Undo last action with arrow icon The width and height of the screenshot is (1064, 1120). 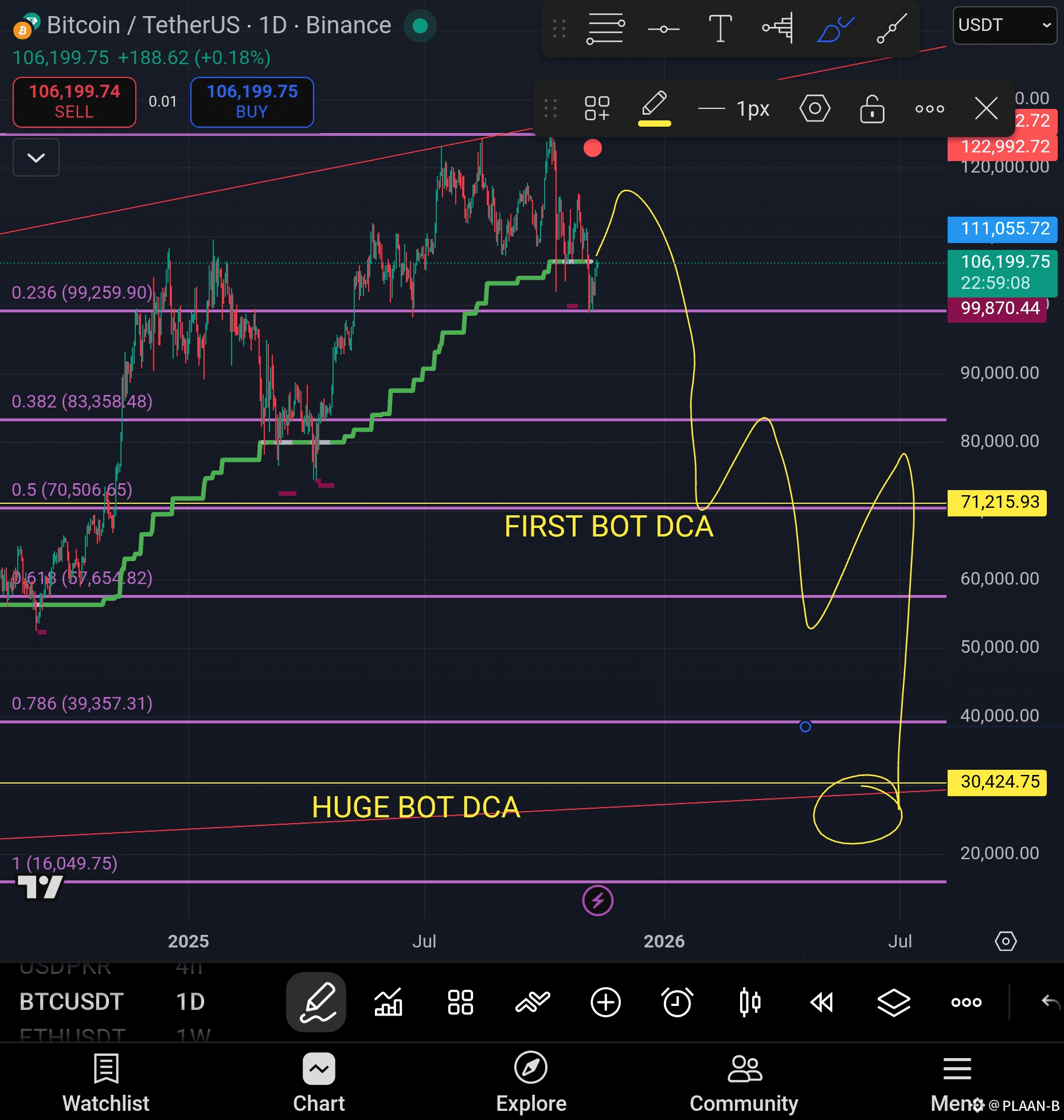(1050, 1002)
